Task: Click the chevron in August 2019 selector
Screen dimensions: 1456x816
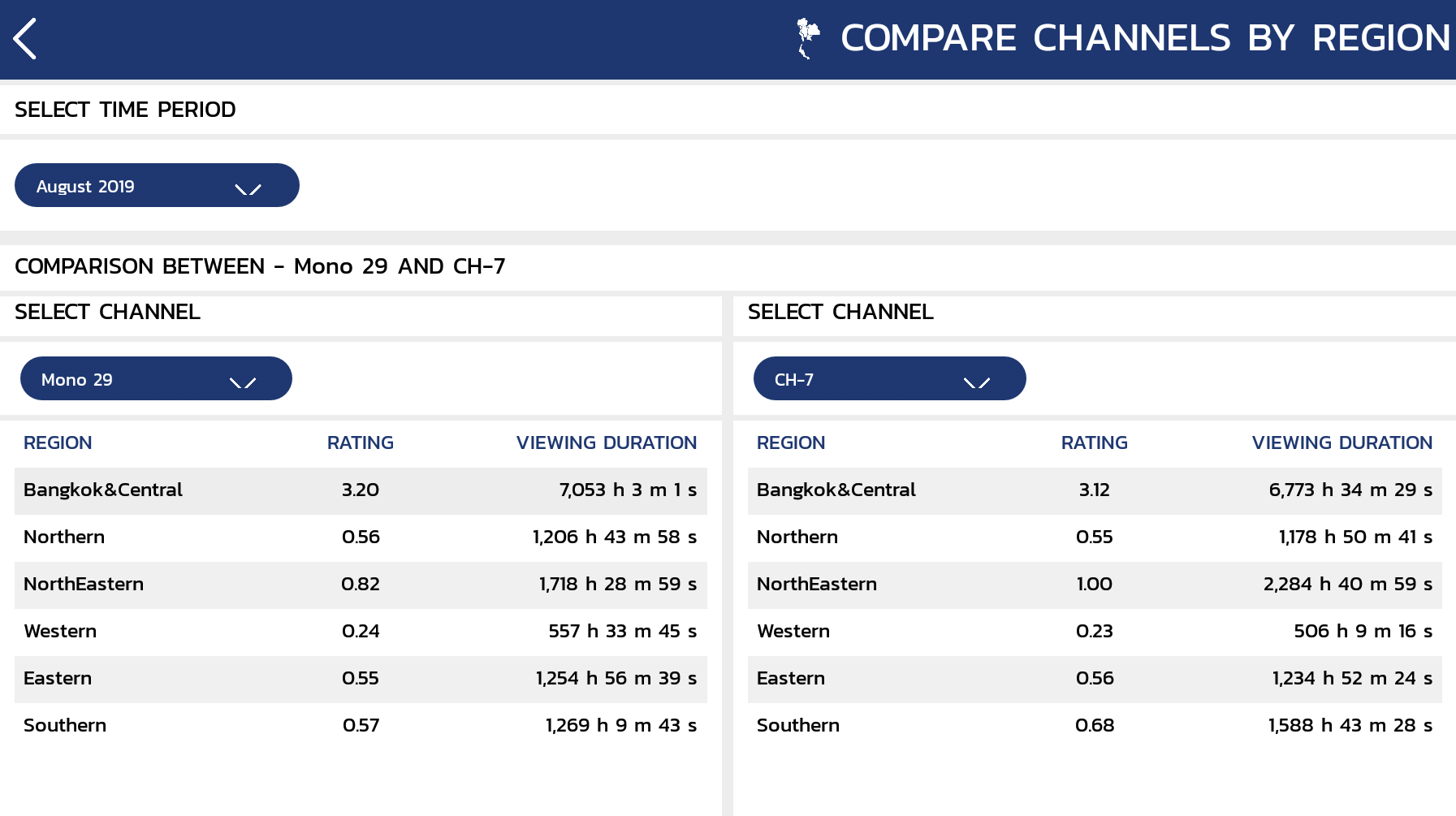Action: click(248, 188)
